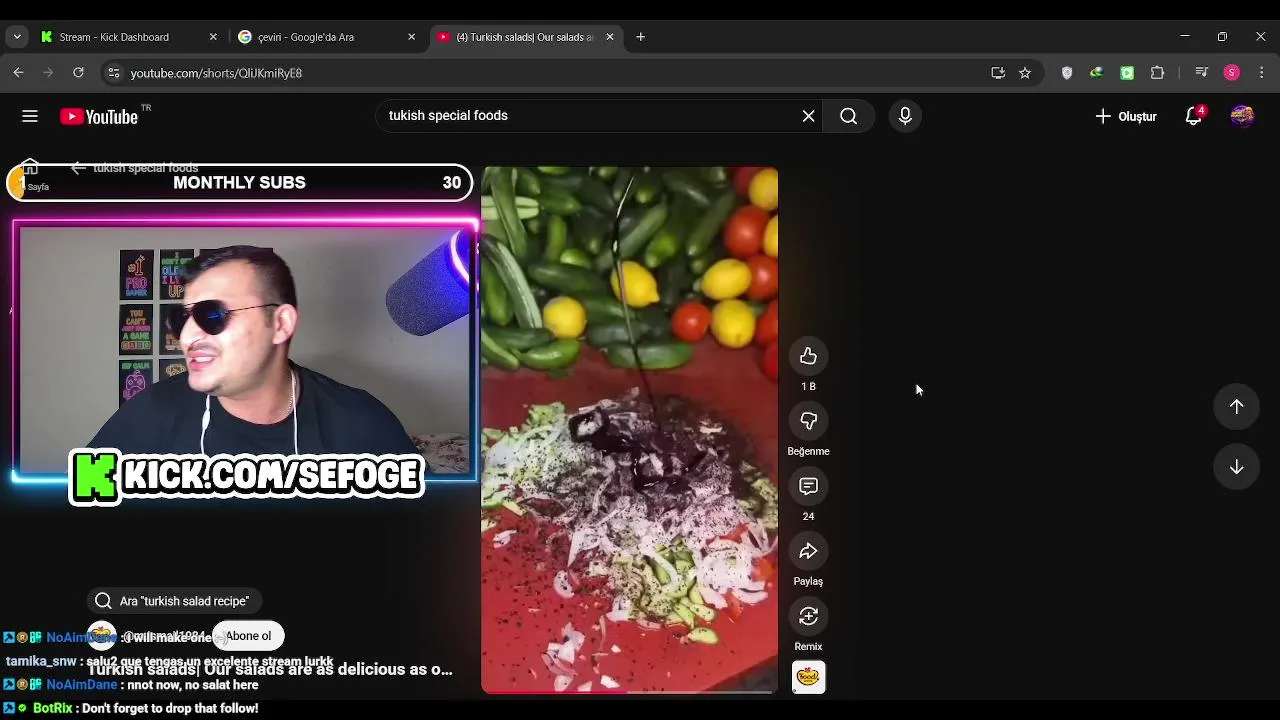Close the Kick Dashboard tab
This screenshot has width=1280, height=720.
tap(213, 37)
